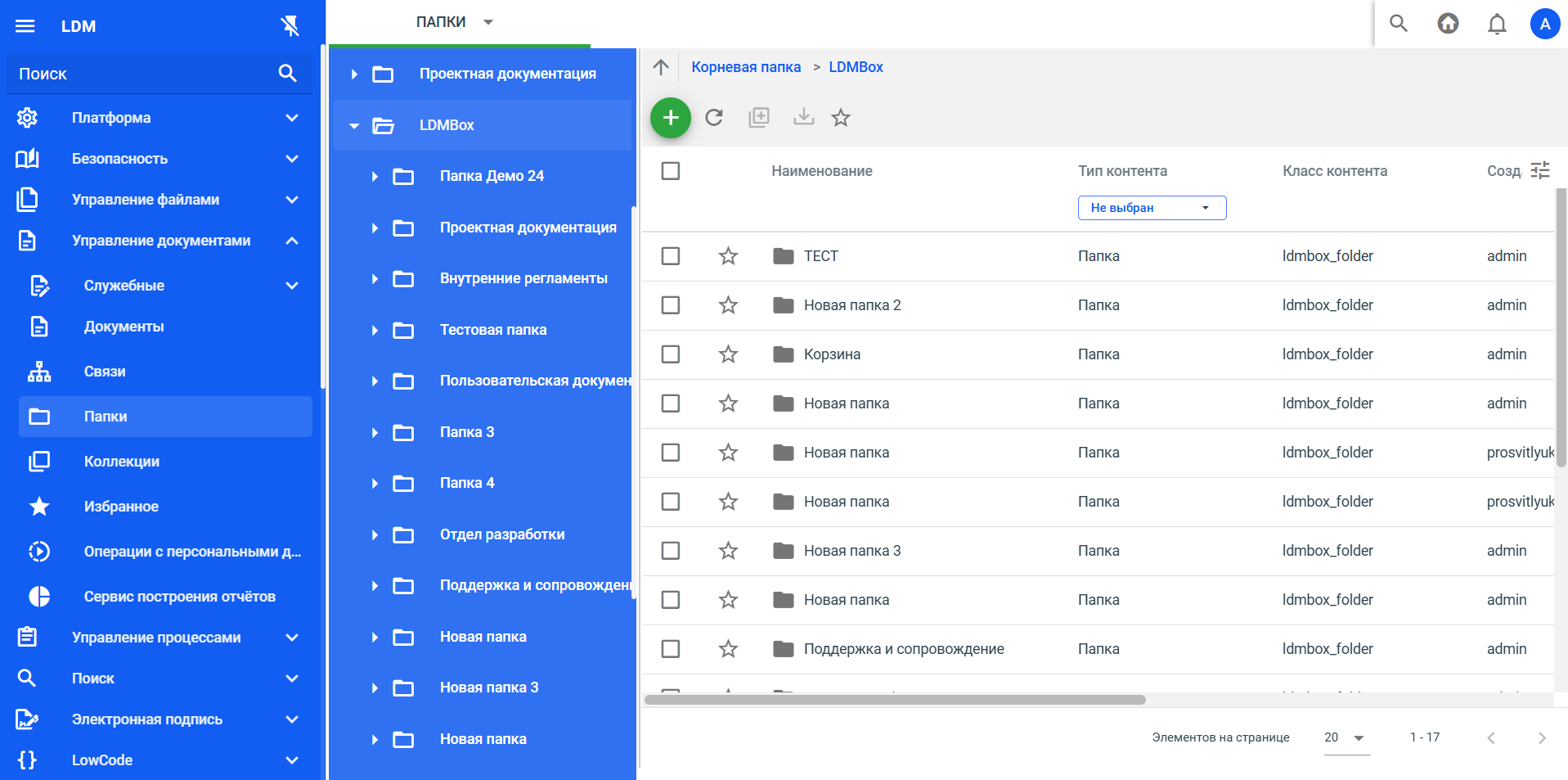This screenshot has width=1568, height=780.
Task: Open the hamburger menu next to LDM
Action: coord(25,26)
